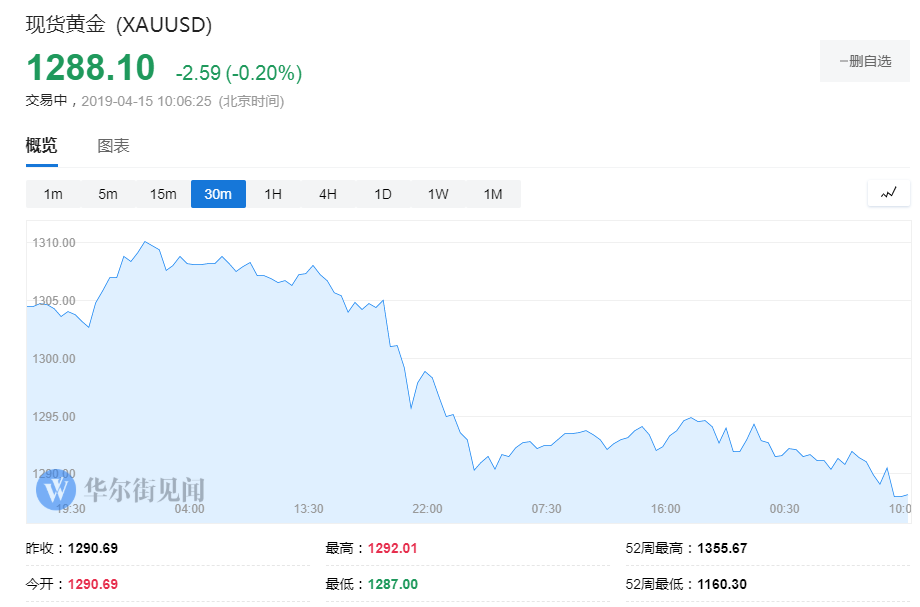Viewport: 920px width, 607px height.
Task: Remove from watchlist with 删自选
Action: (864, 60)
